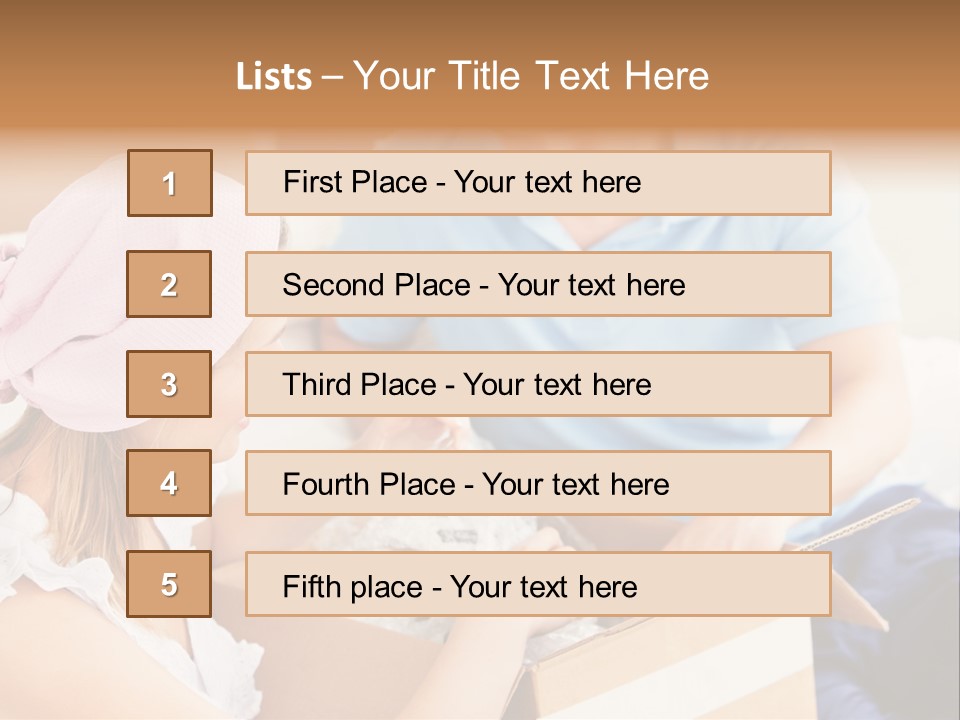This screenshot has height=720, width=960.
Task: Select the Third Place text bar
Action: (x=538, y=384)
